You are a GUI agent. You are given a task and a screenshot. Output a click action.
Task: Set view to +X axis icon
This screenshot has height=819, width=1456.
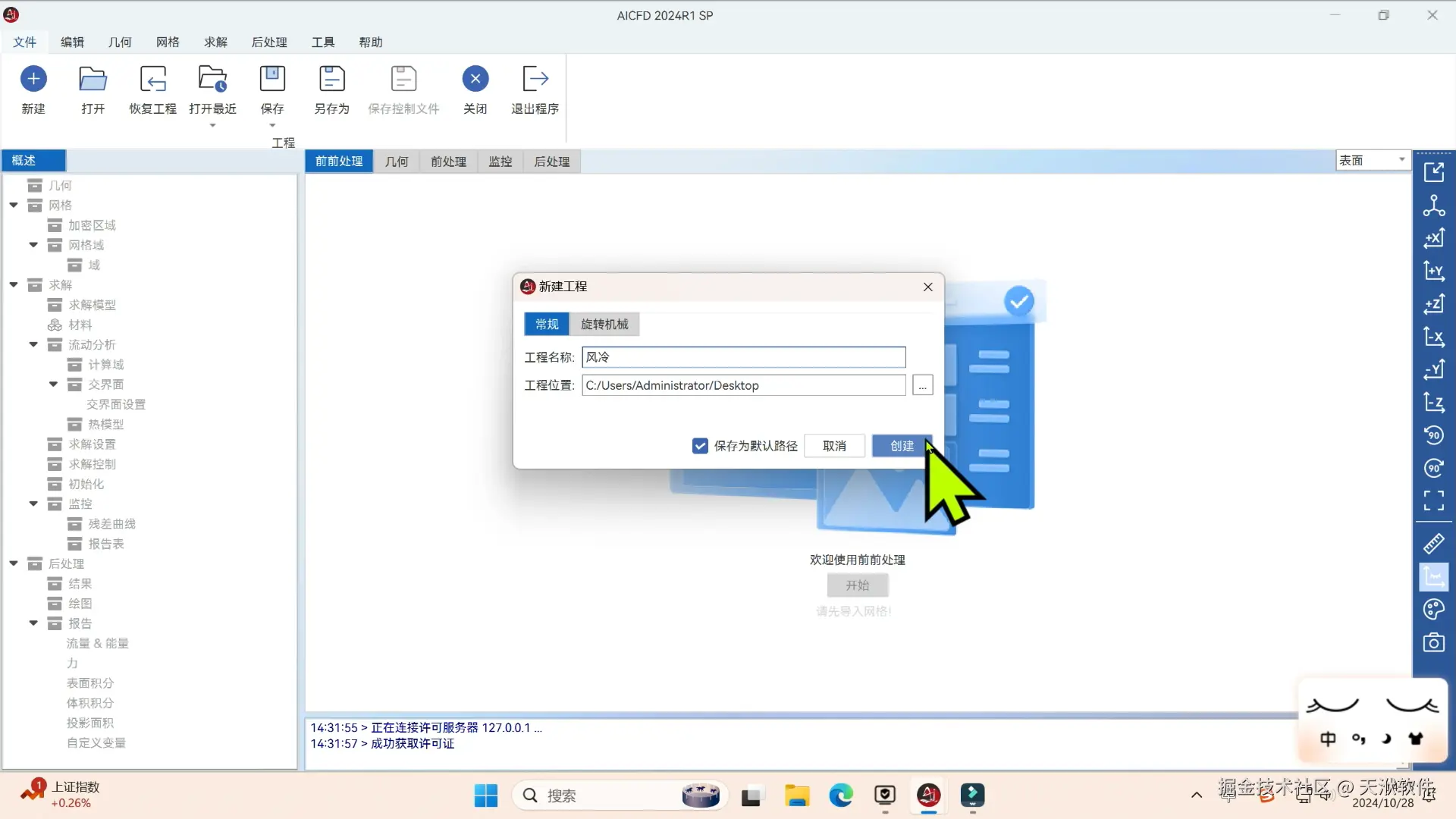[1433, 239]
